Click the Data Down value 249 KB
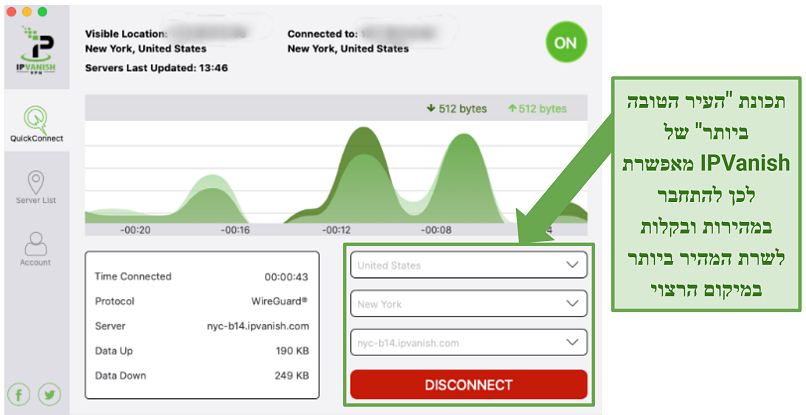 pos(291,375)
